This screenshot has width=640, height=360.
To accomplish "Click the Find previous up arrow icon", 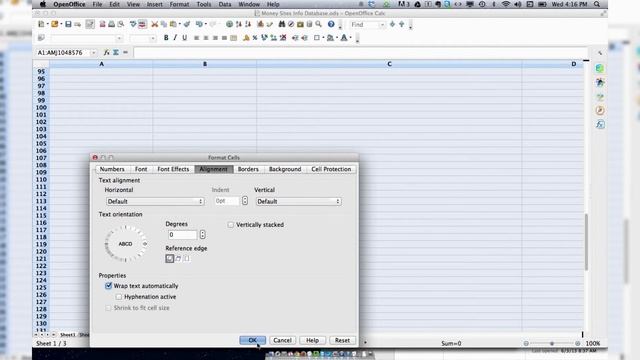I will (402, 24).
